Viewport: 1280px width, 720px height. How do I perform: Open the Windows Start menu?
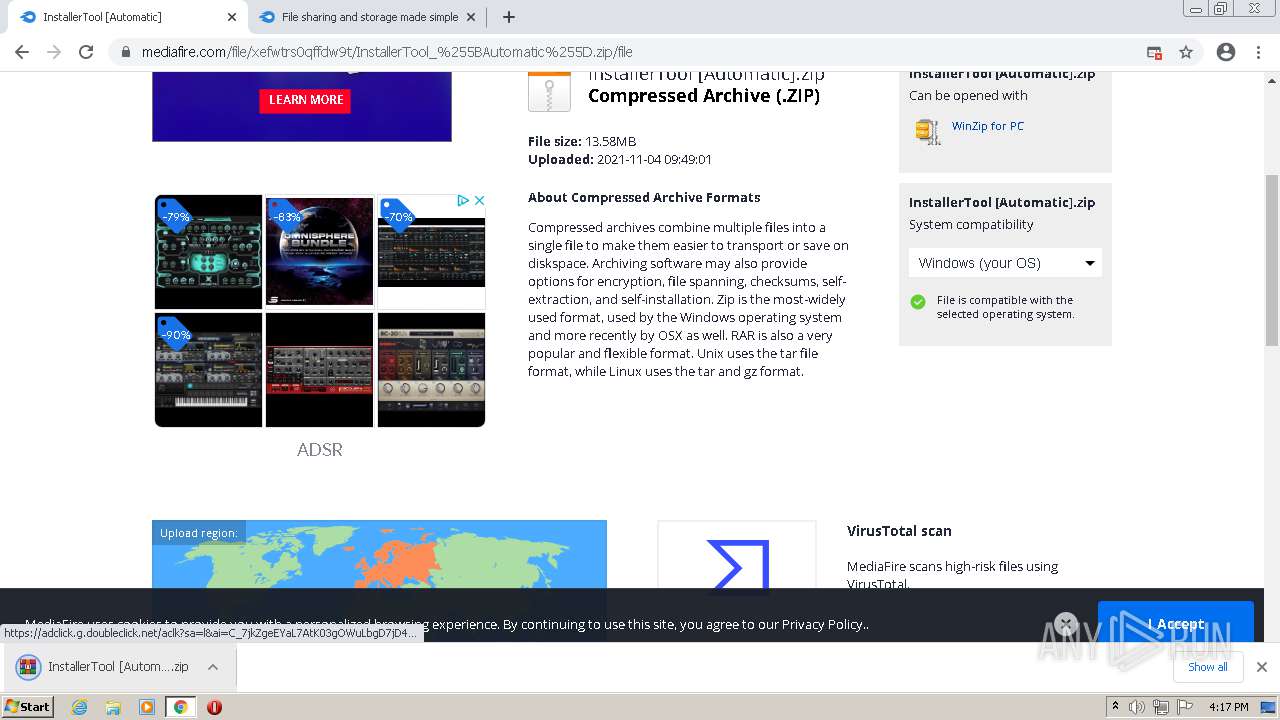coord(28,707)
